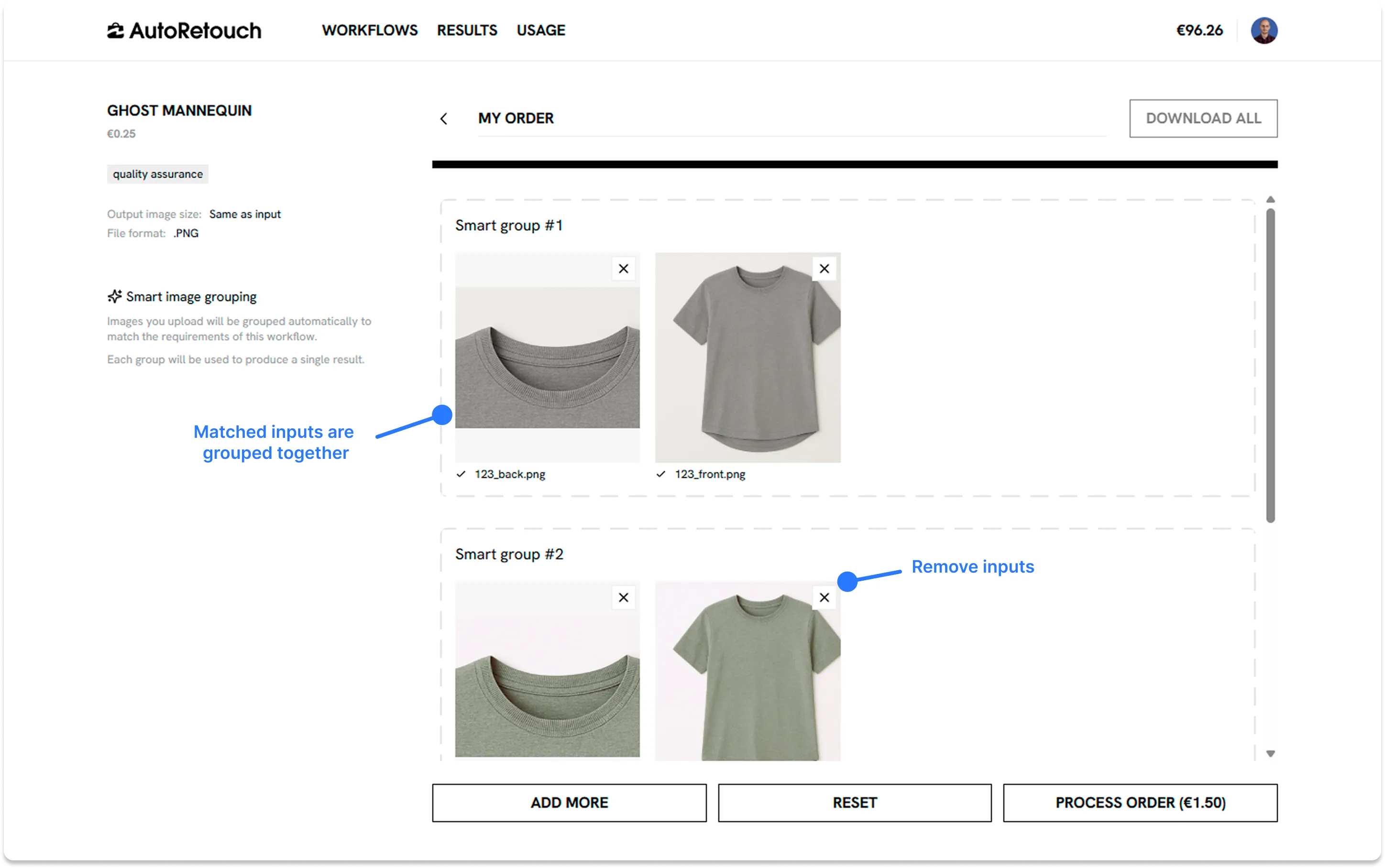Switch to the RESULTS tab
This screenshot has width=1385, height=868.
pyautogui.click(x=467, y=30)
